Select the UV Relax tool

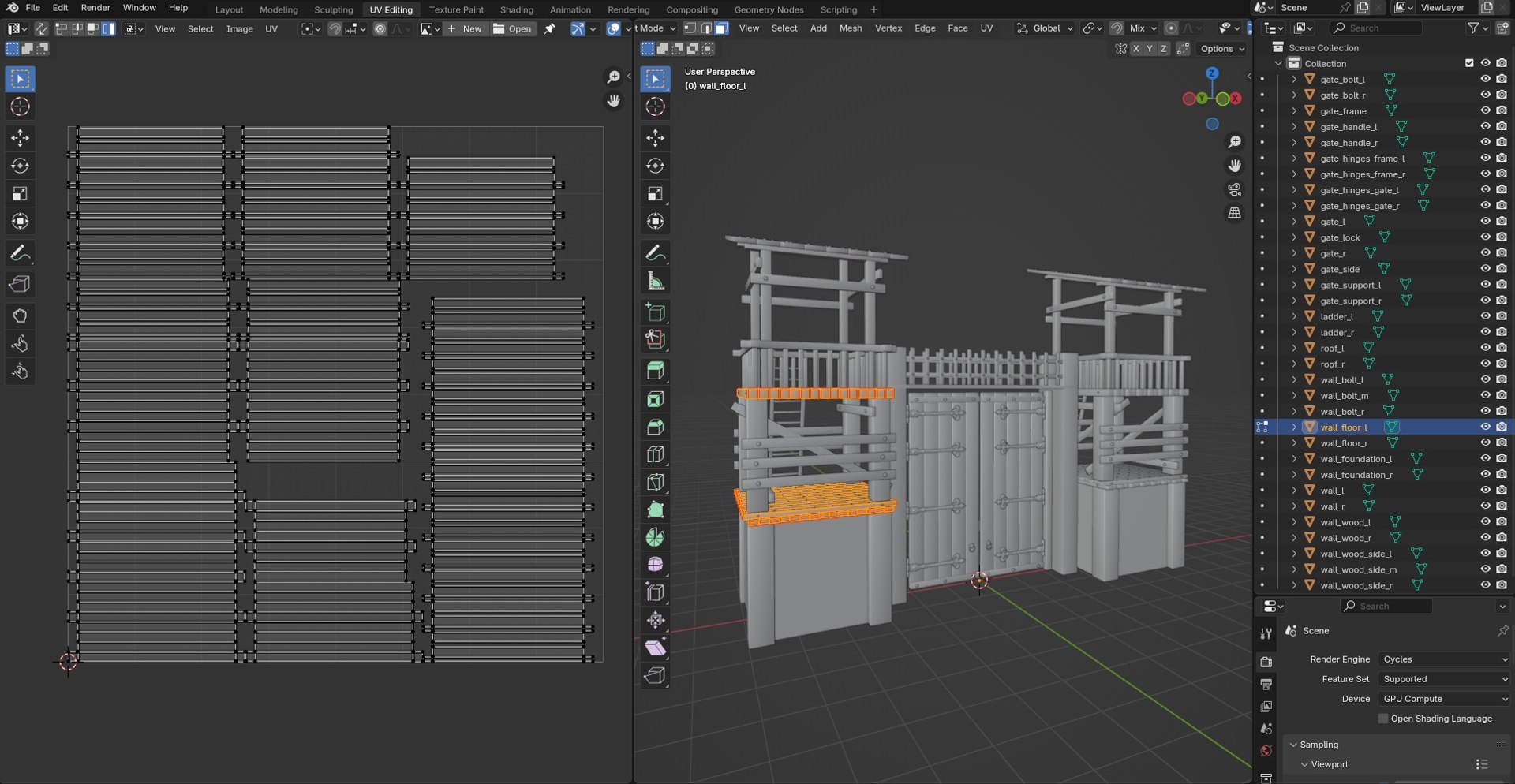pyautogui.click(x=20, y=344)
